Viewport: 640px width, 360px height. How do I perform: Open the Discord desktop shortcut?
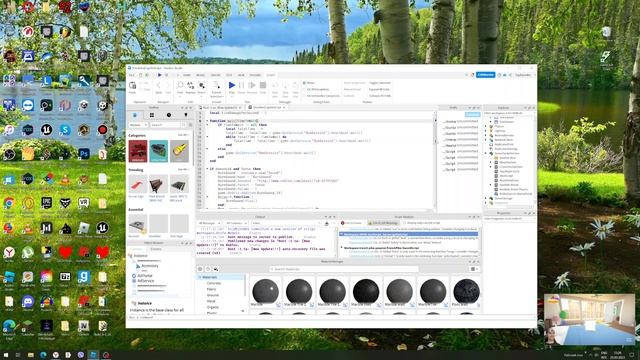click(x=28, y=302)
